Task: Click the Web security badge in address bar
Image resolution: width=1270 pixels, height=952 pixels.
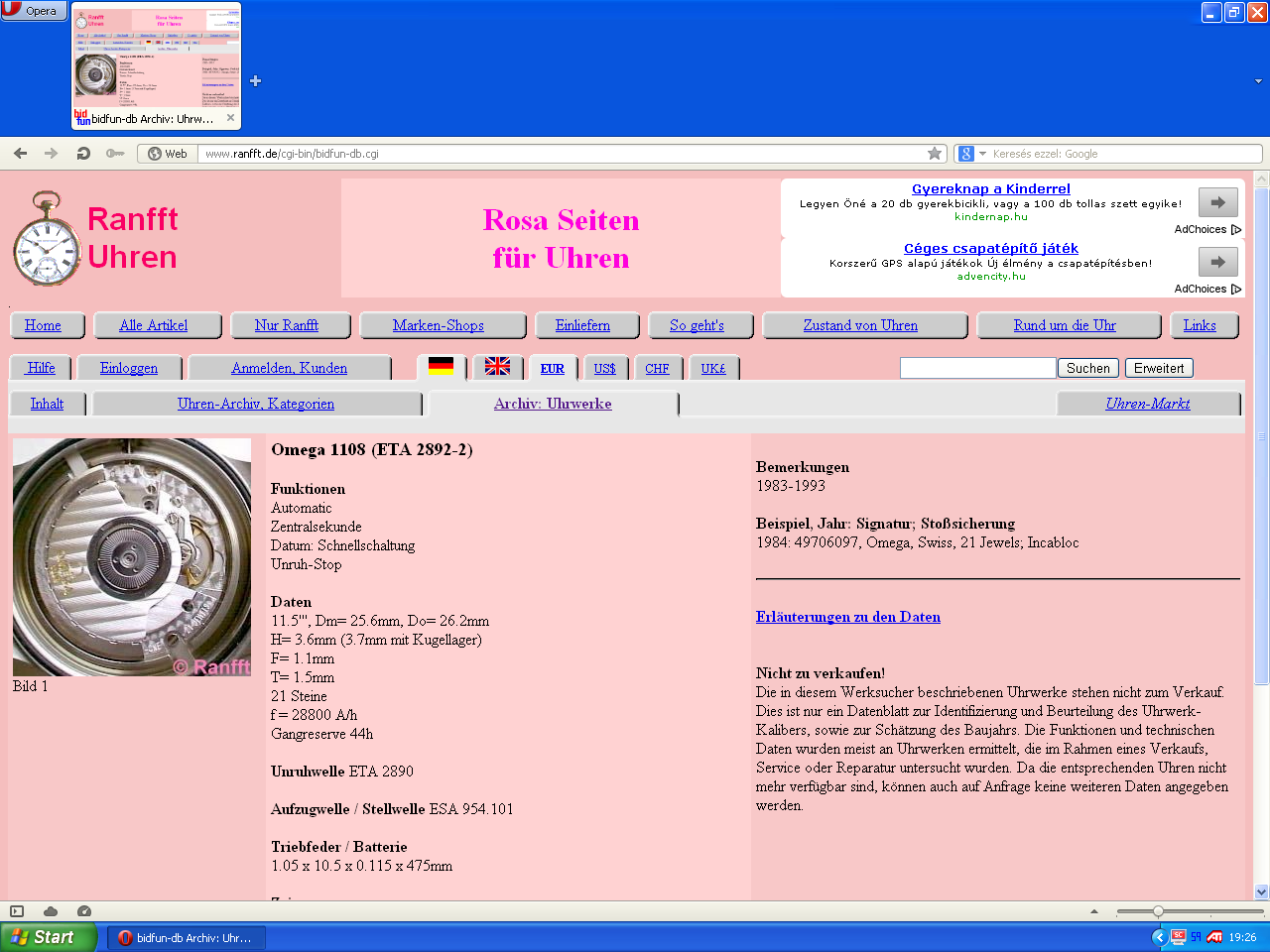Action: point(168,154)
